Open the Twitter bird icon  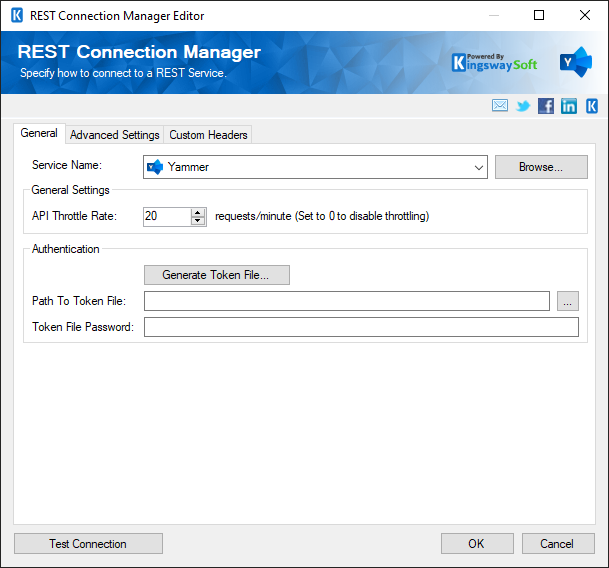[x=523, y=106]
